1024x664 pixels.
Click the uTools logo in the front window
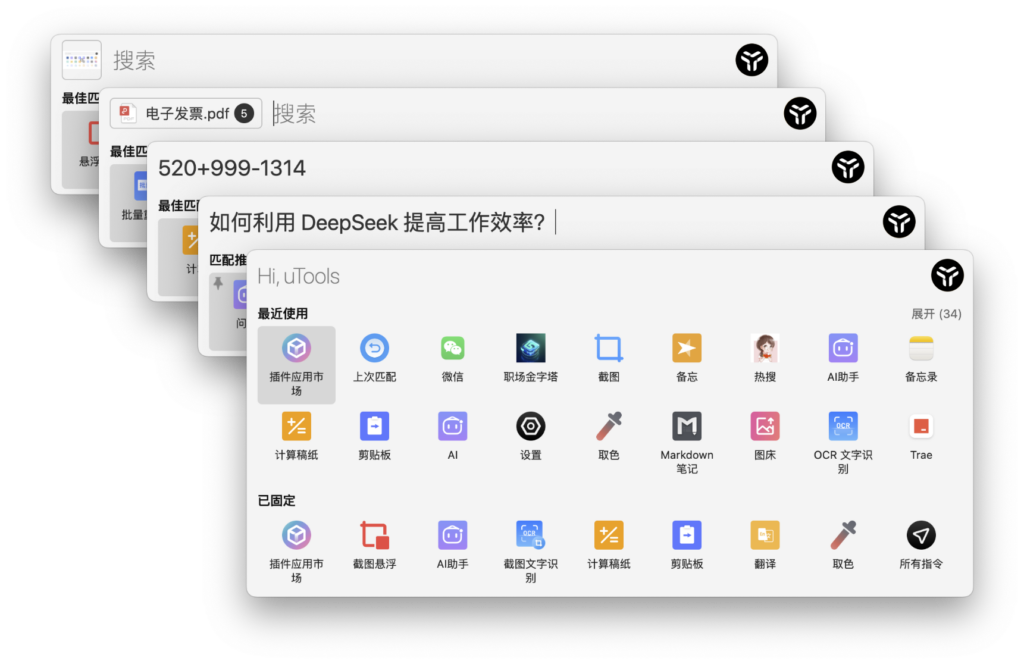coord(947,275)
